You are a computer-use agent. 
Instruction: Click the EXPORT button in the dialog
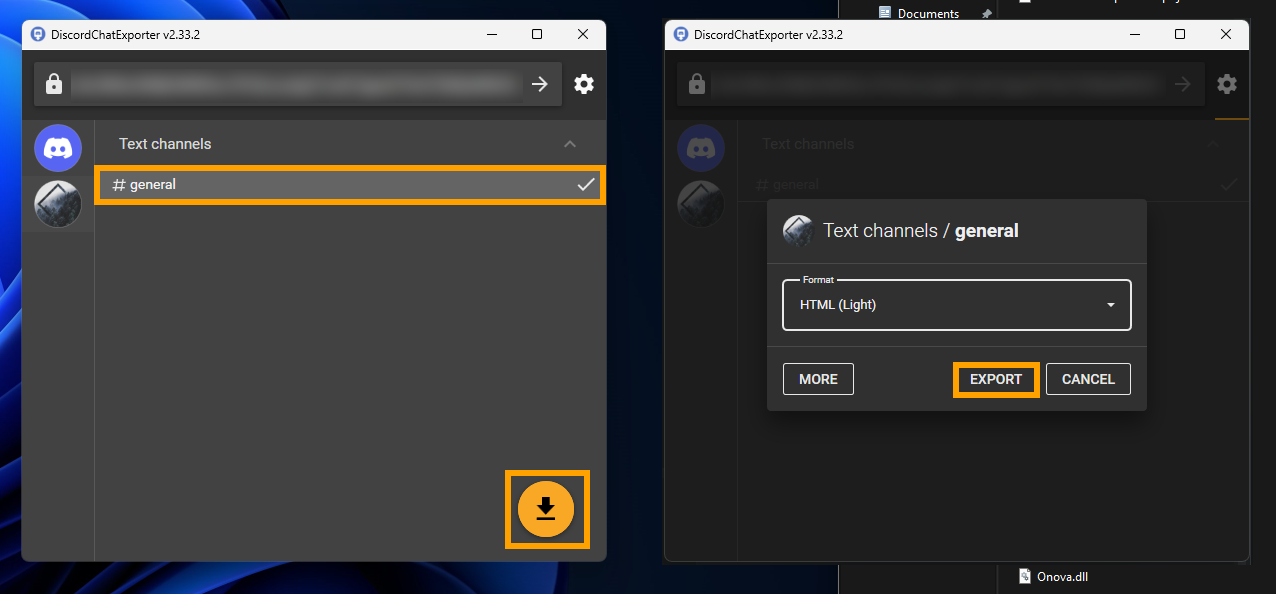click(996, 379)
